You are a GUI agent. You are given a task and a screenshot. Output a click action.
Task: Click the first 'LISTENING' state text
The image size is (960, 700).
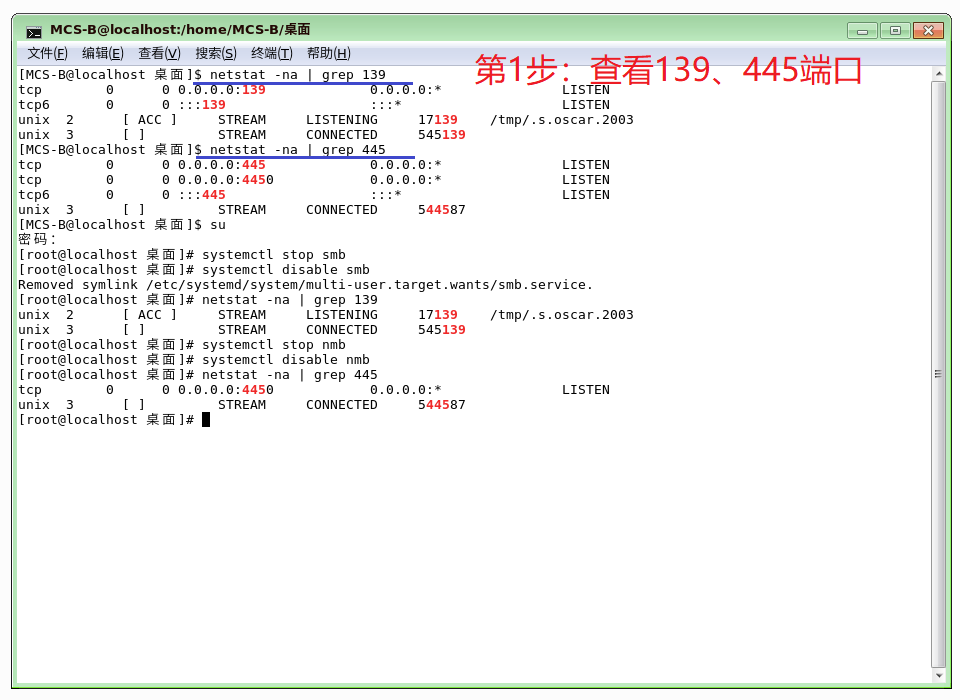click(342, 120)
